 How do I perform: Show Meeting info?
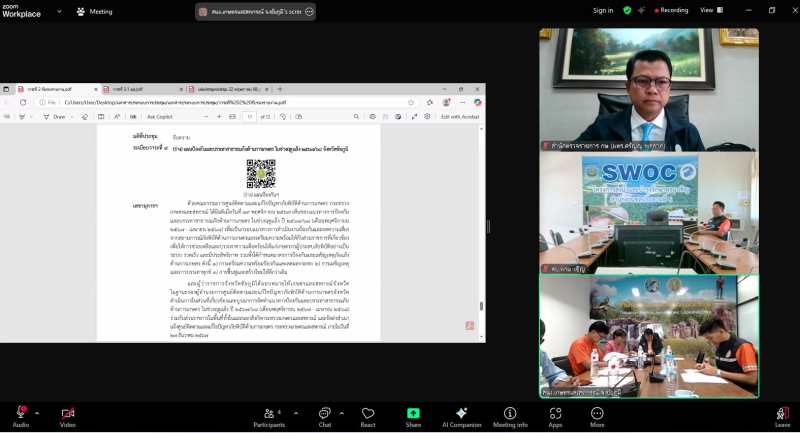pos(510,416)
